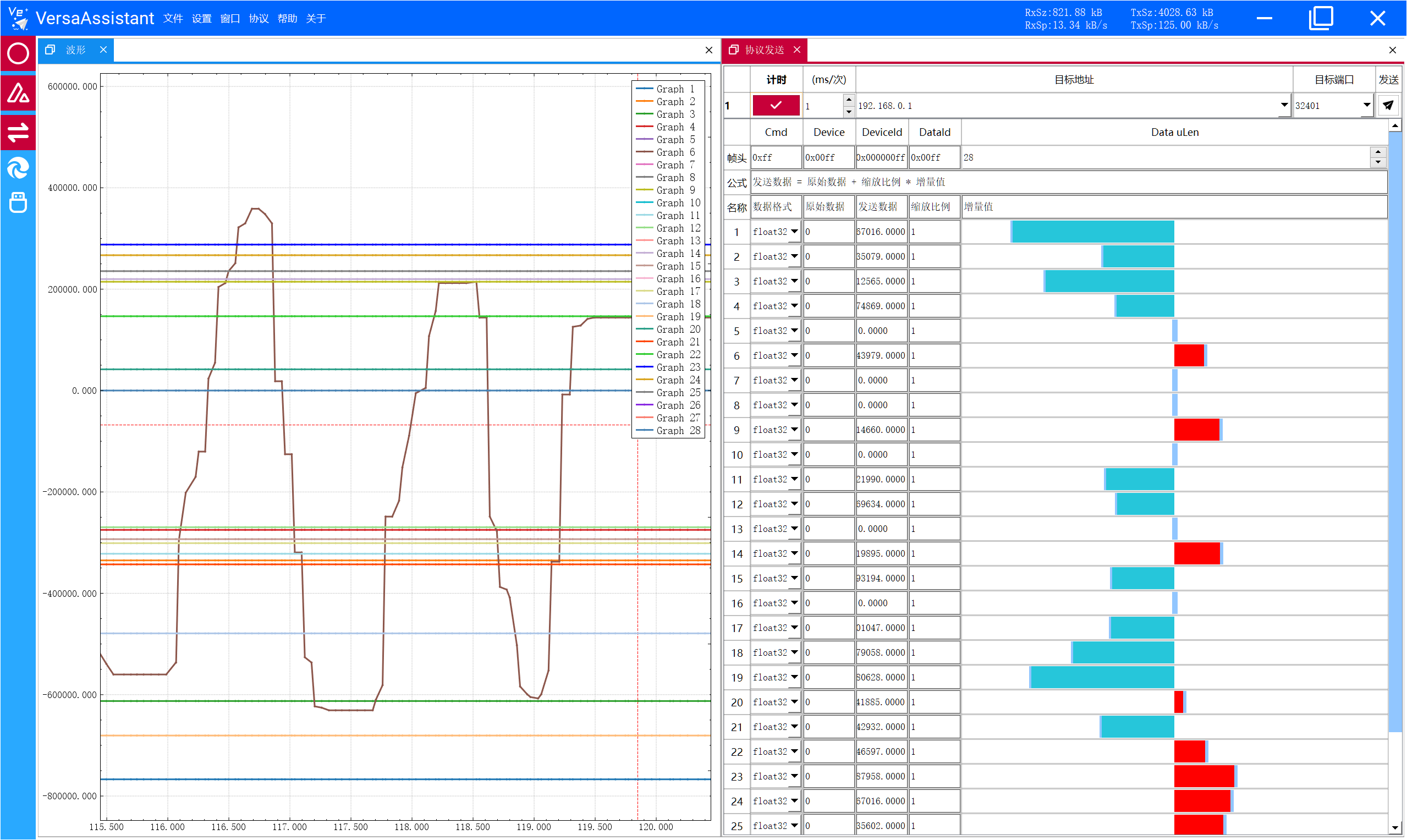Edit the DeviceId field 0x000000ff
Viewport: 1407px width, 840px height.
click(881, 158)
